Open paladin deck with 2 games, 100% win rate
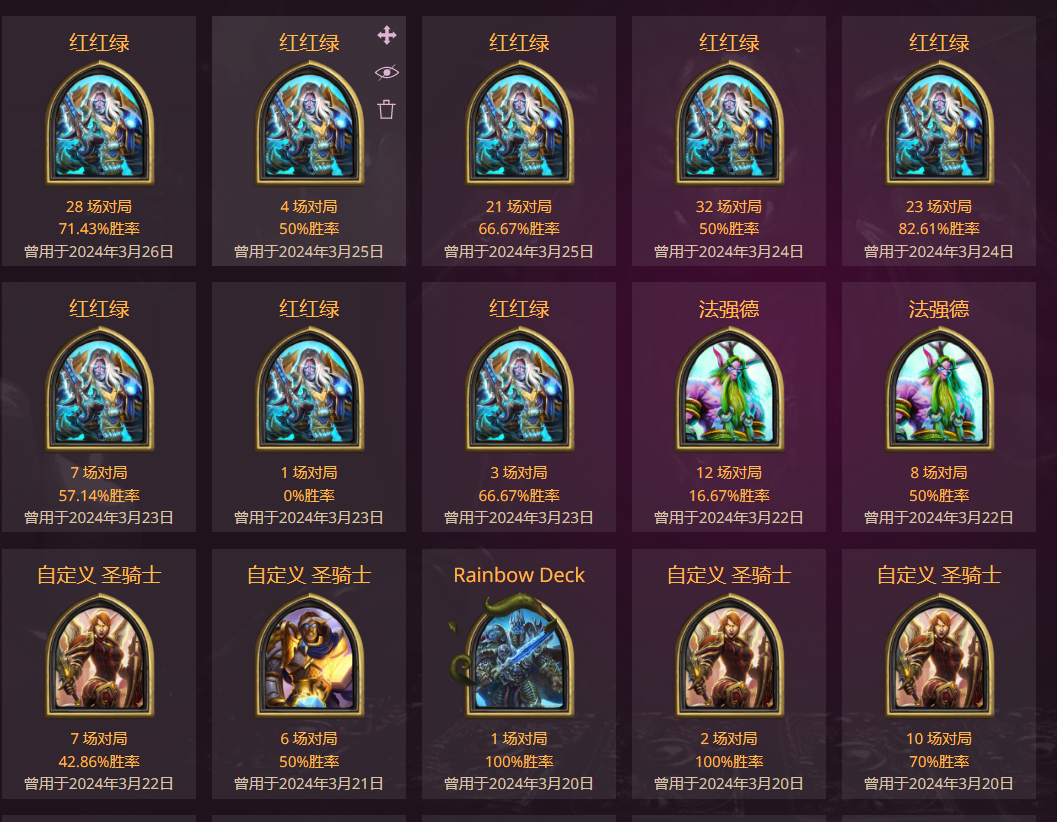This screenshot has height=822, width=1057. tap(729, 674)
